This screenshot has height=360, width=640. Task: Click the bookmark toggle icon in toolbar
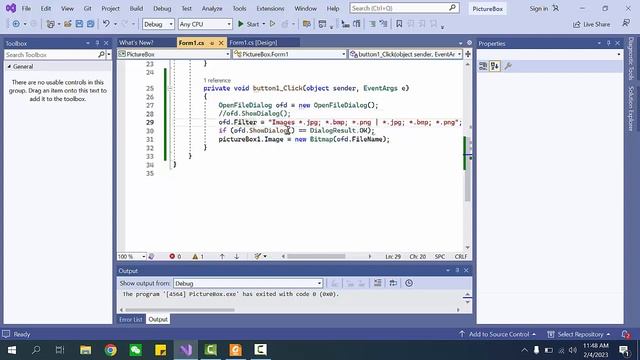click(399, 24)
